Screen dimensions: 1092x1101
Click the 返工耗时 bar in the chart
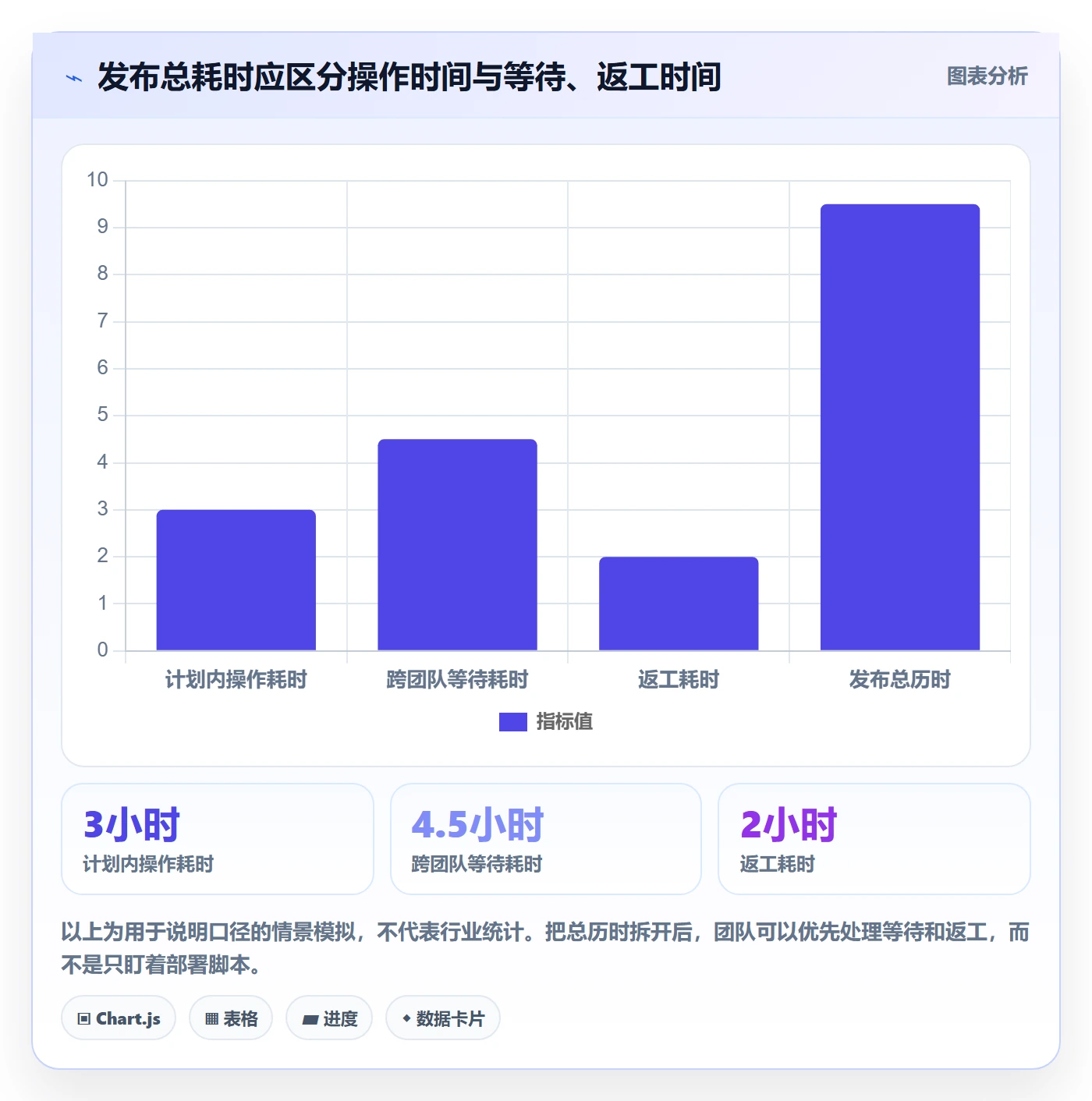pos(679,604)
